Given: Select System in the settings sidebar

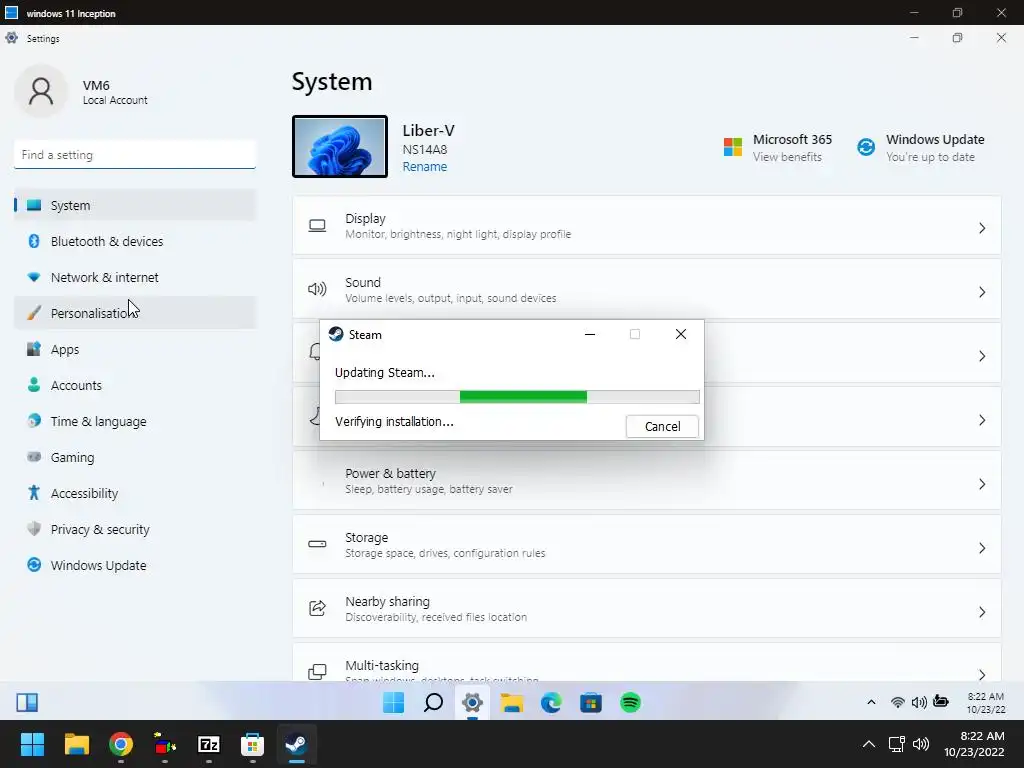Looking at the screenshot, I should (x=135, y=205).
